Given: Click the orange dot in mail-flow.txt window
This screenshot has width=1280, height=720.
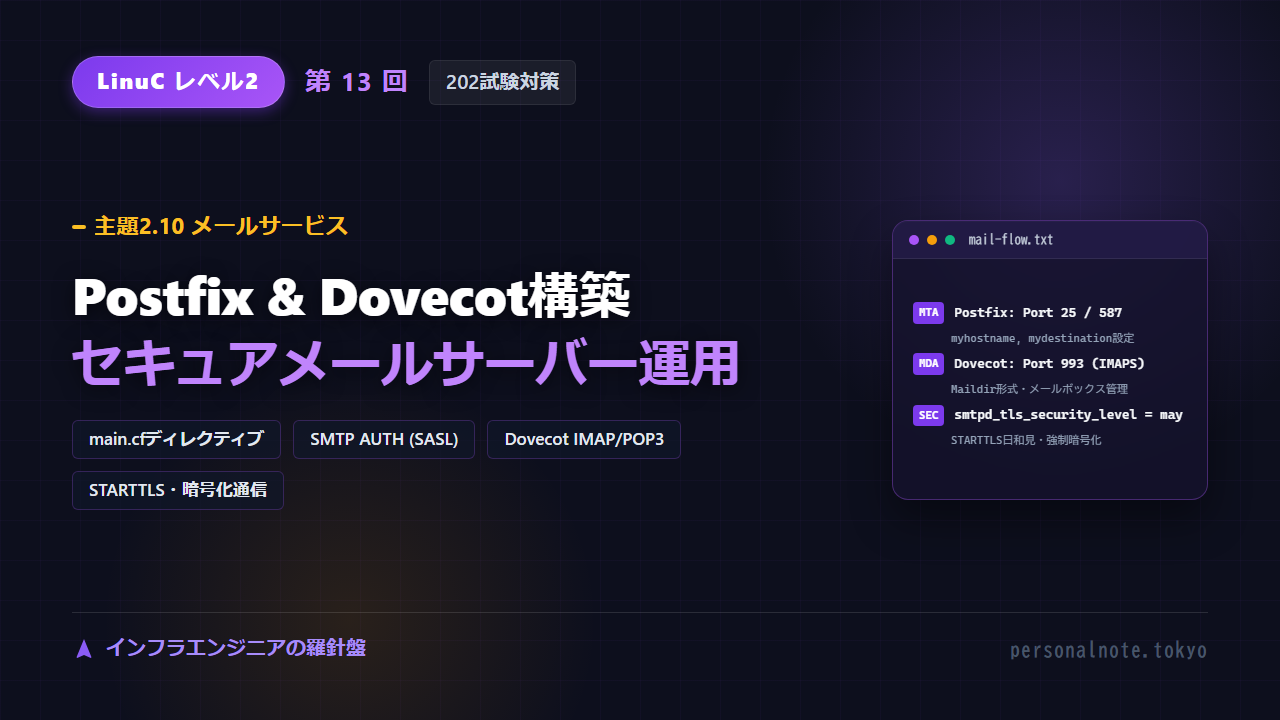Looking at the screenshot, I should [932, 240].
